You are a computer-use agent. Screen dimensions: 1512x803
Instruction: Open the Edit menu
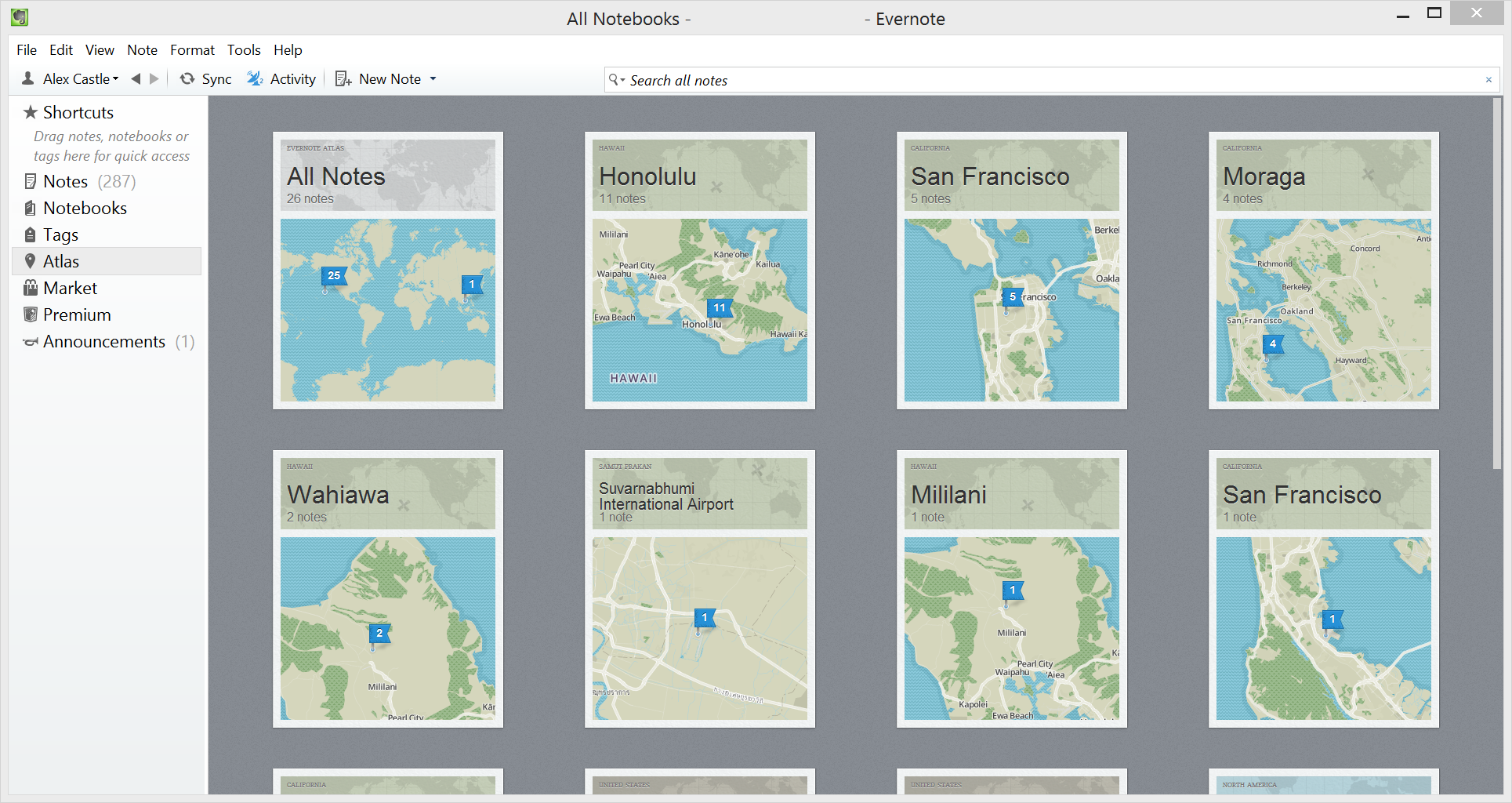[61, 49]
